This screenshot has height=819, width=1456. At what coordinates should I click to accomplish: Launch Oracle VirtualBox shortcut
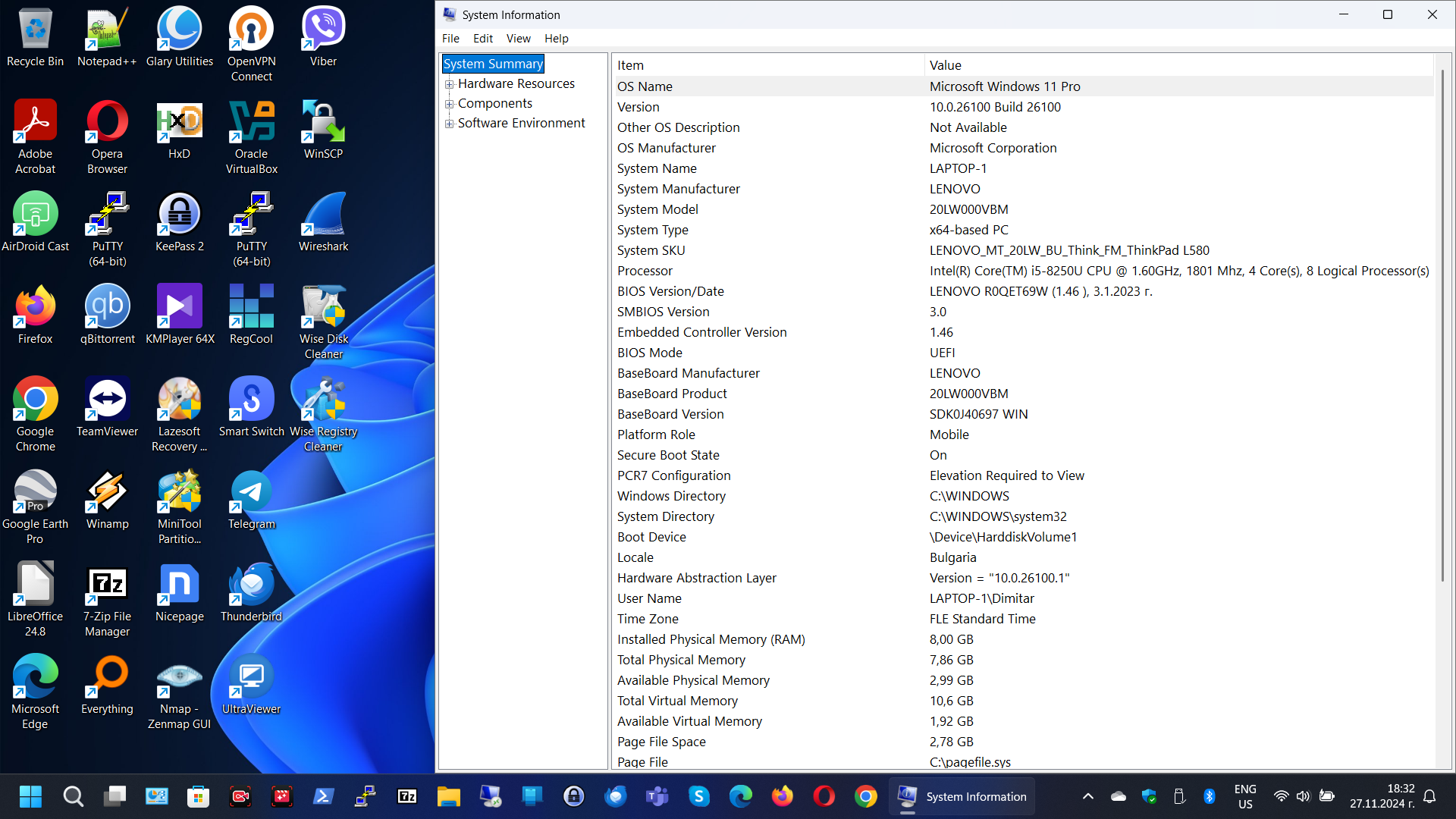[x=251, y=138]
